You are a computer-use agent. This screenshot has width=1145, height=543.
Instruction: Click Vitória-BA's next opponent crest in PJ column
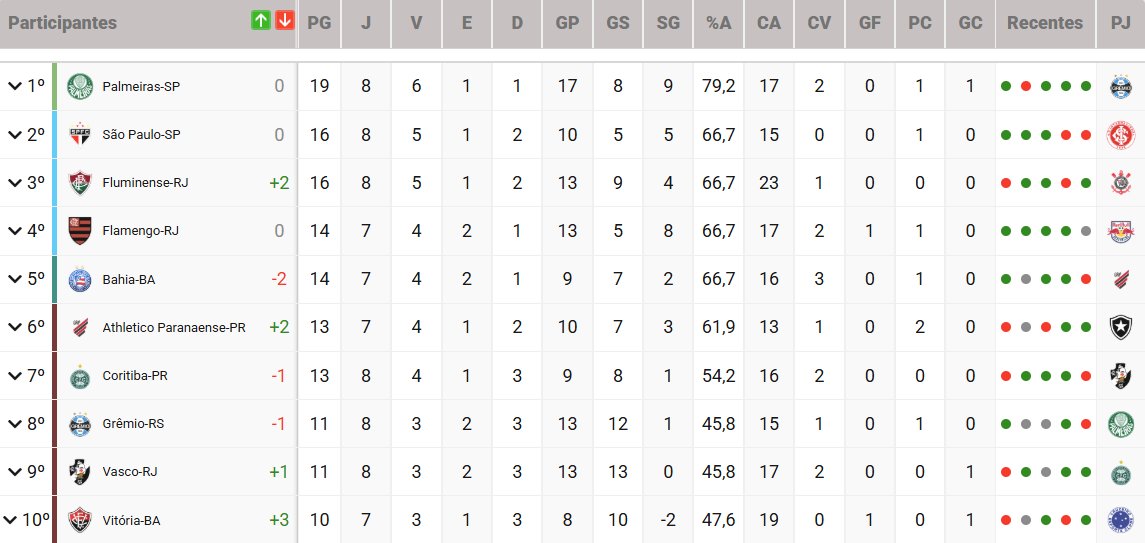tap(1120, 520)
